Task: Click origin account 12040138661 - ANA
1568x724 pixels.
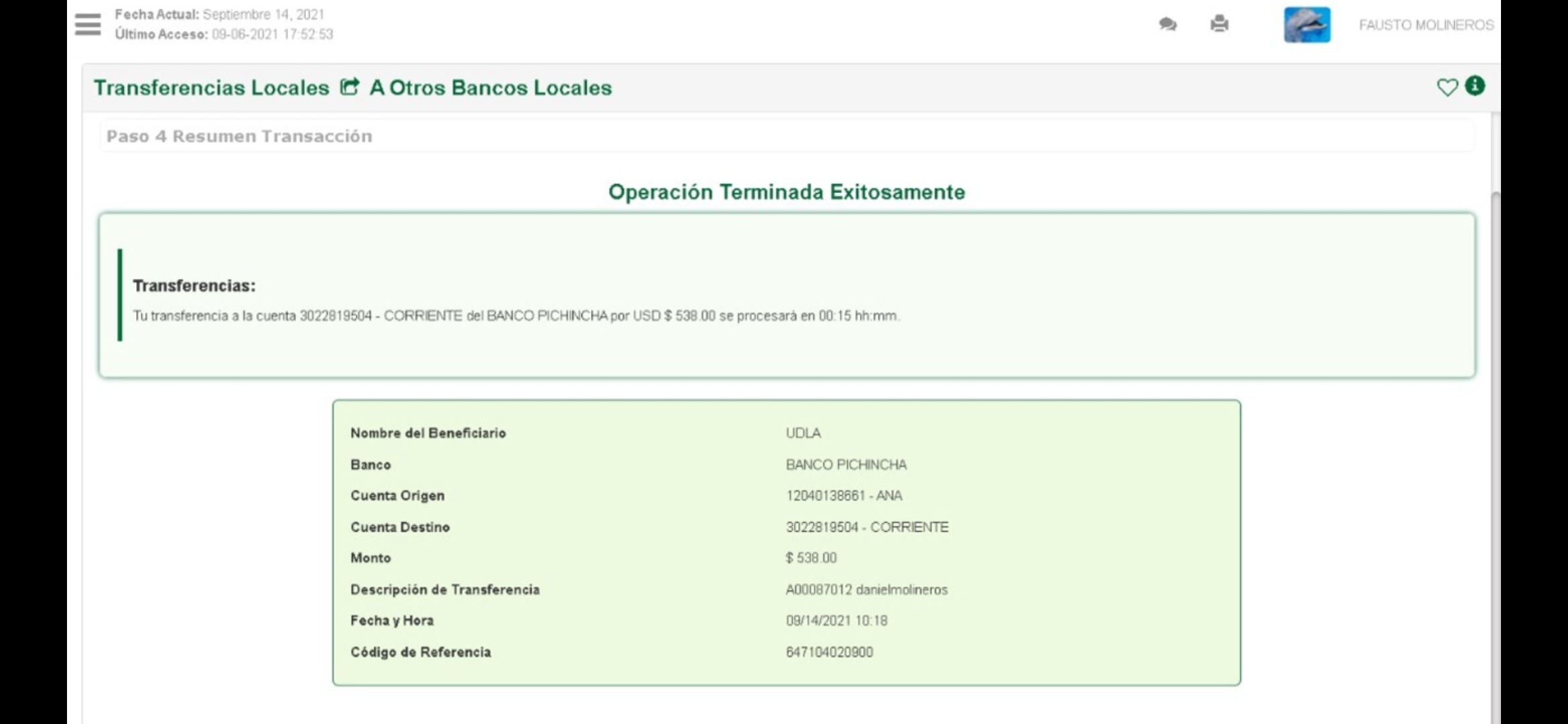Action: [844, 495]
